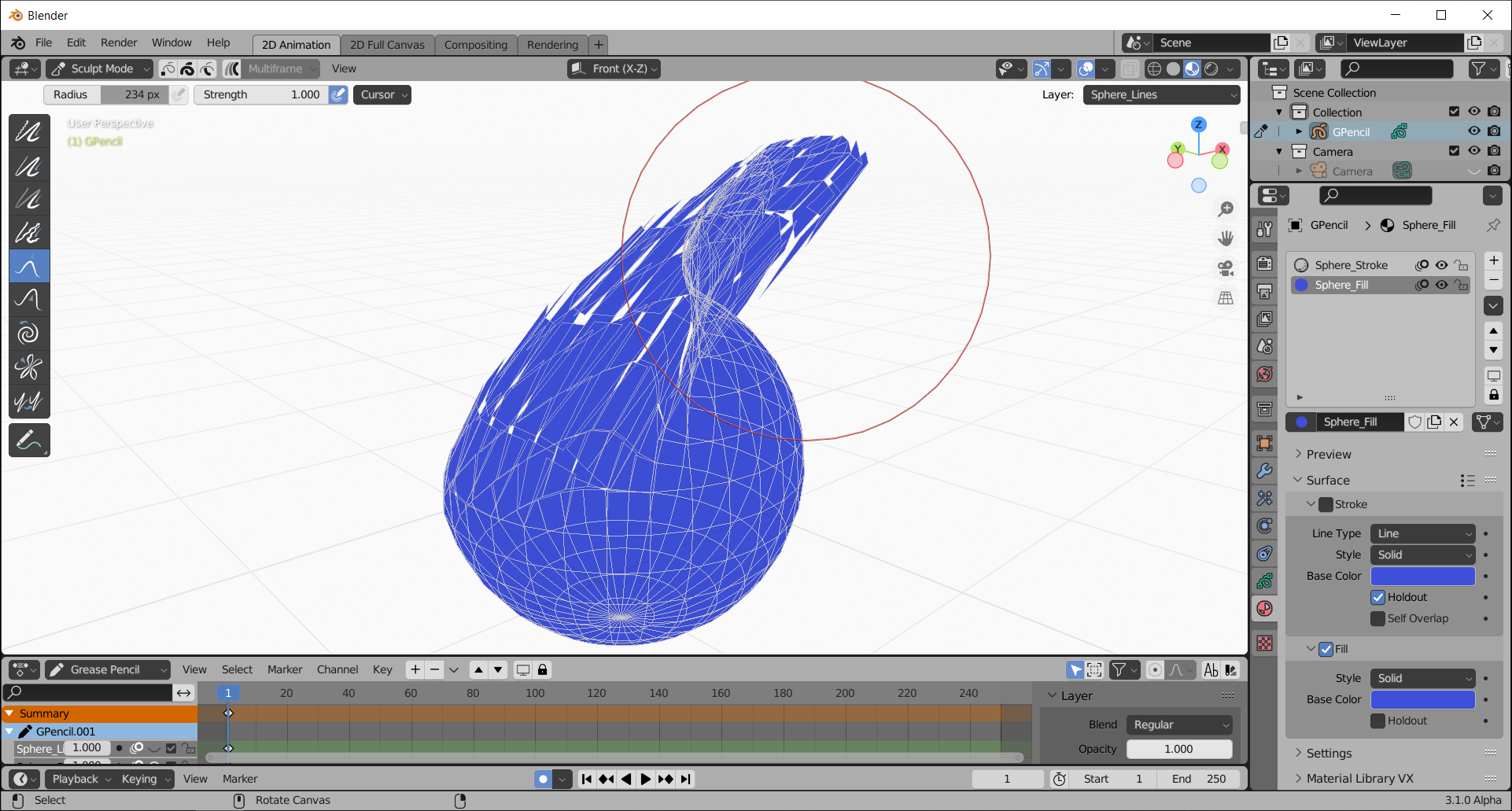Switch to orthographic grid view icon
Viewport: 1512px width, 811px height.
point(1226,298)
